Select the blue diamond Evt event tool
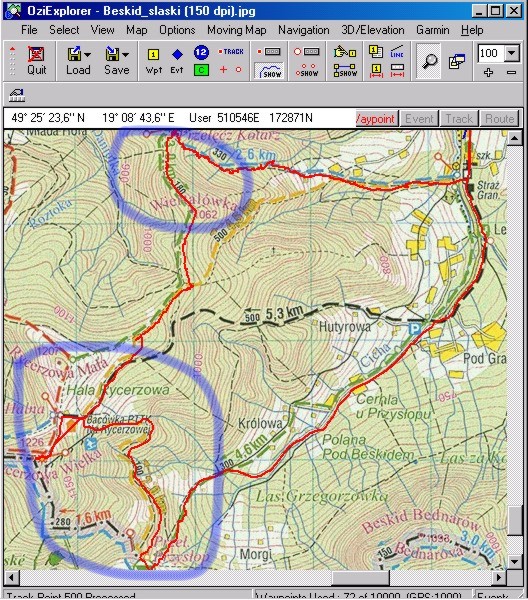This screenshot has height=600, width=528. click(x=177, y=60)
